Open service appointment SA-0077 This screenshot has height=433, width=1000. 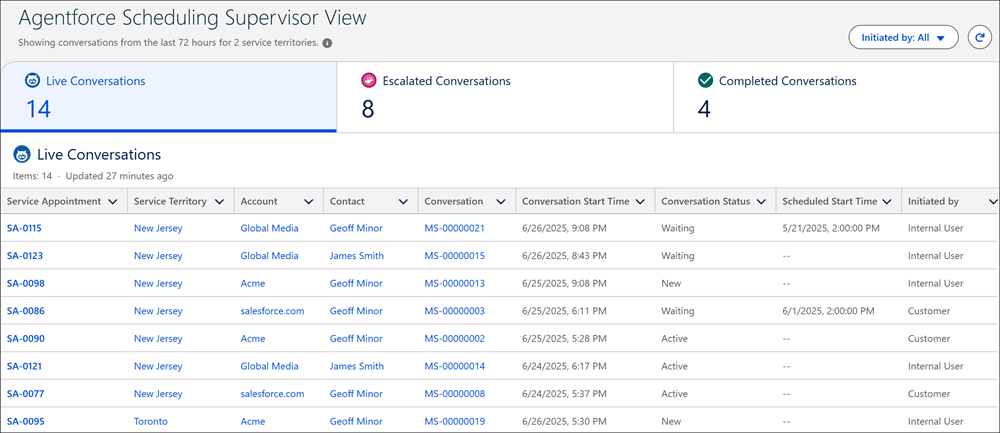(x=26, y=394)
